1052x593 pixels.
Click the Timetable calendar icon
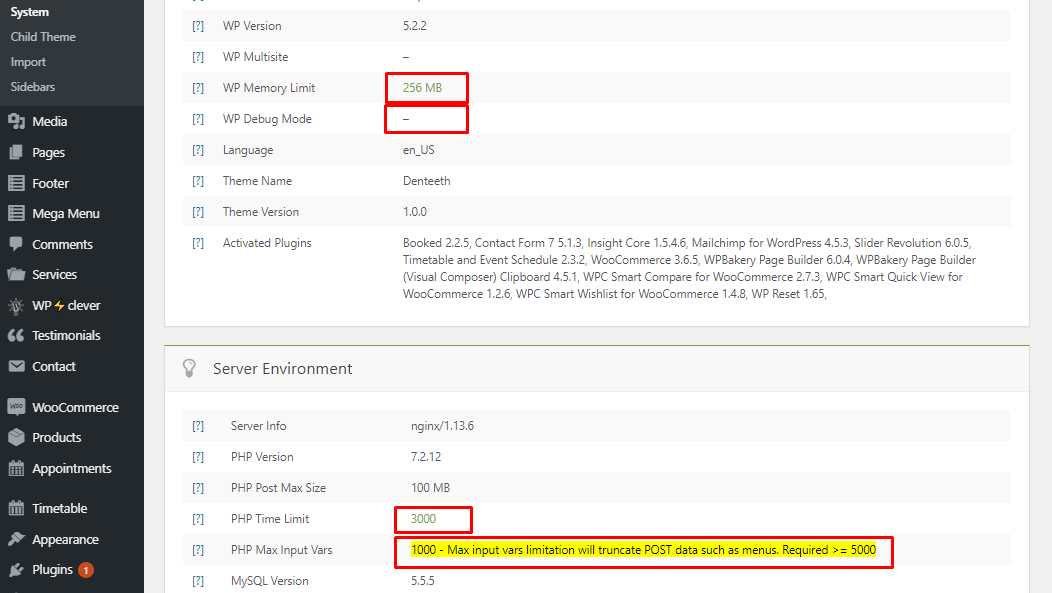[x=16, y=508]
